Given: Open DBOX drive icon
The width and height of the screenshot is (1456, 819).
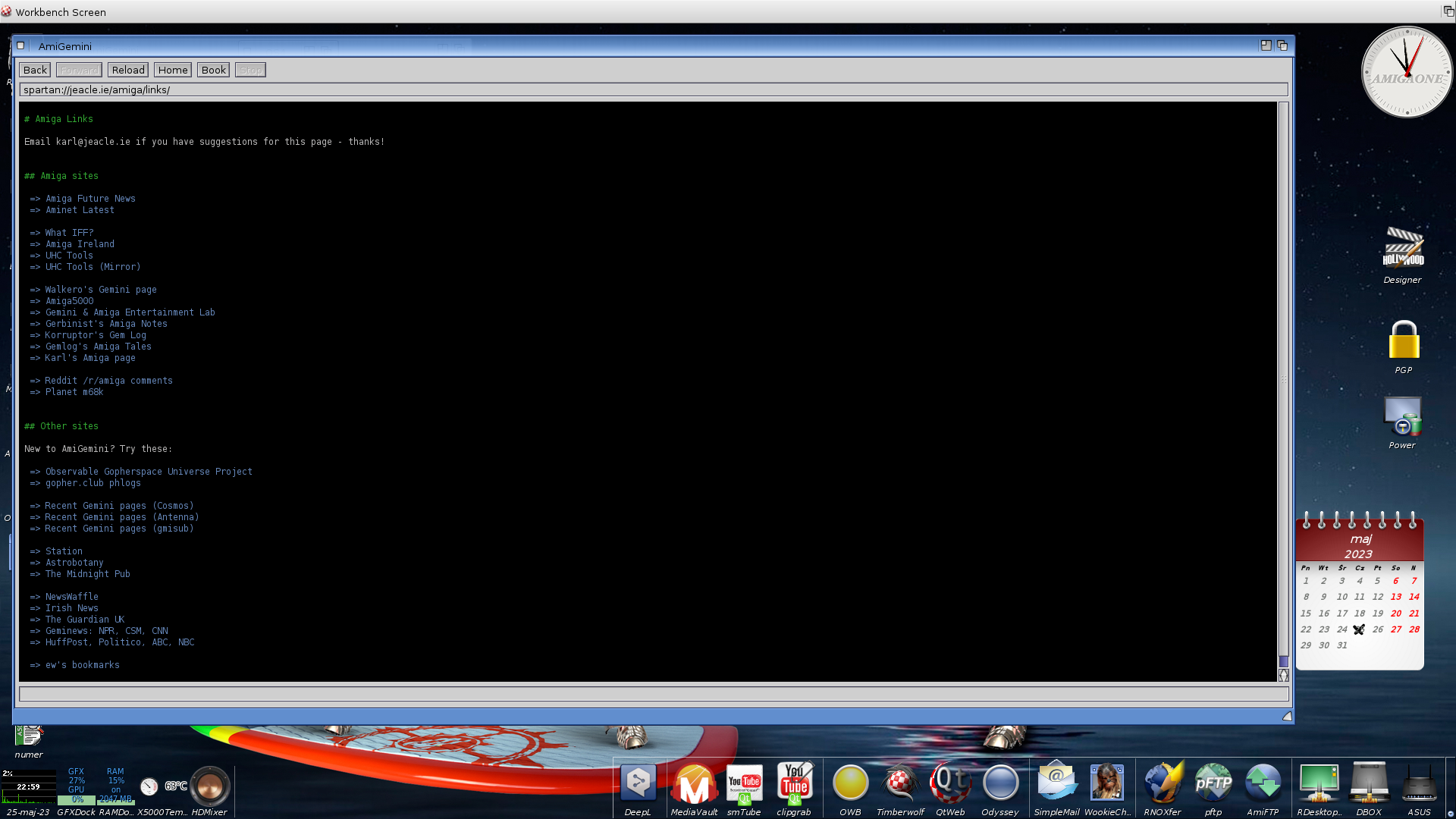Looking at the screenshot, I should point(1369,783).
